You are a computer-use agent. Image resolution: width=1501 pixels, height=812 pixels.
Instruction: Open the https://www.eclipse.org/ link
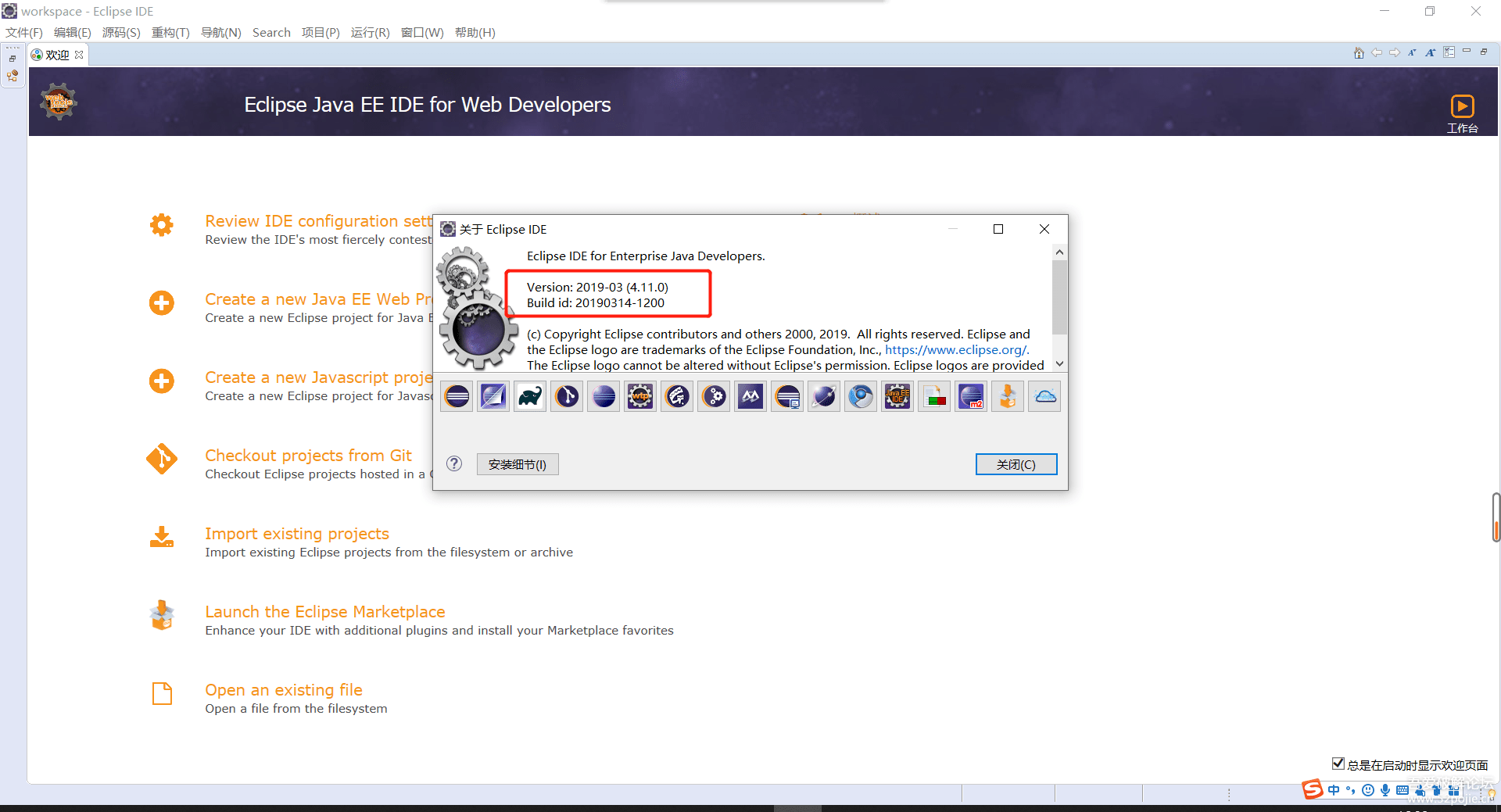pyautogui.click(x=957, y=349)
